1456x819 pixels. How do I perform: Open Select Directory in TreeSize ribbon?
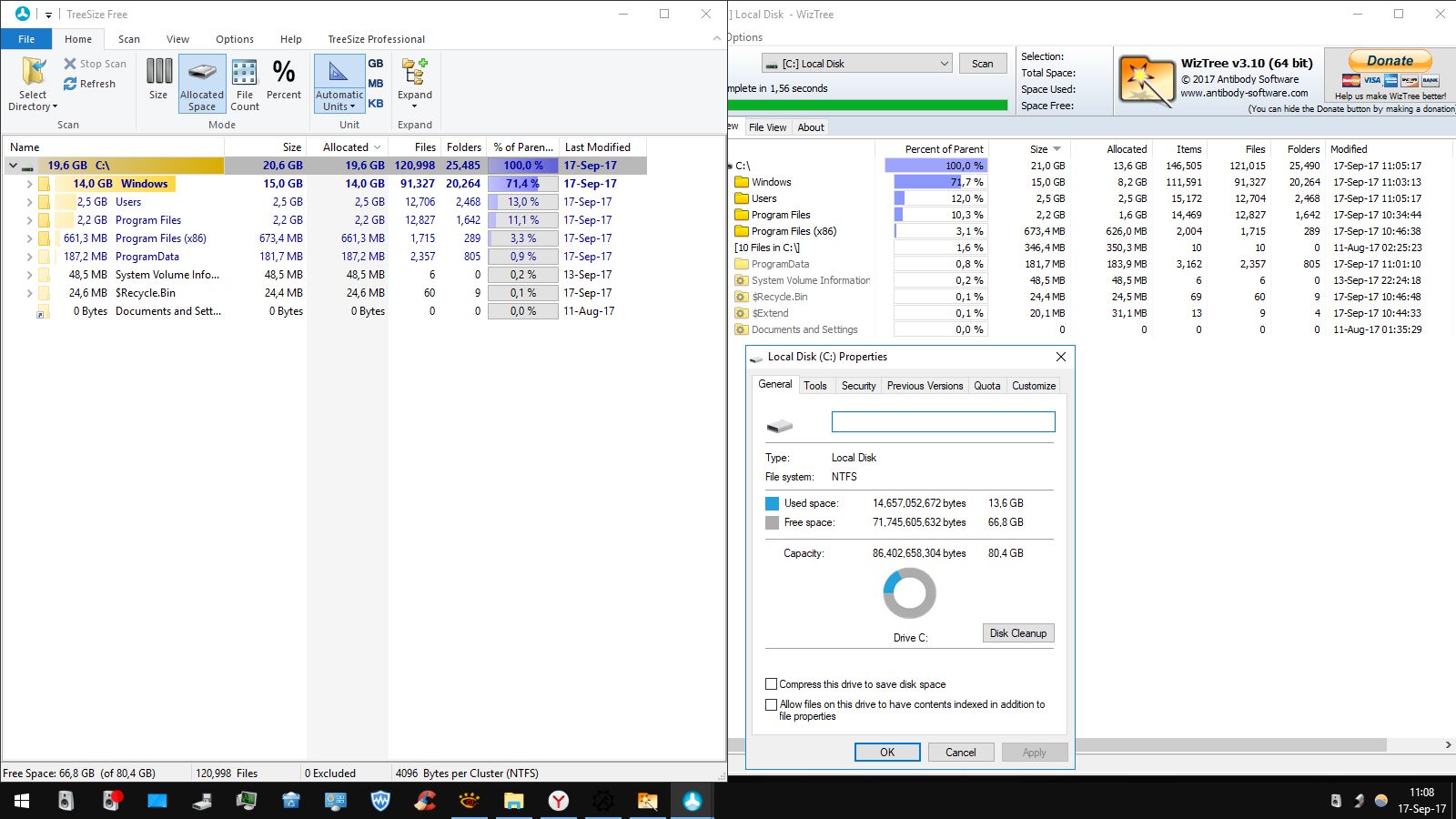coord(33,84)
